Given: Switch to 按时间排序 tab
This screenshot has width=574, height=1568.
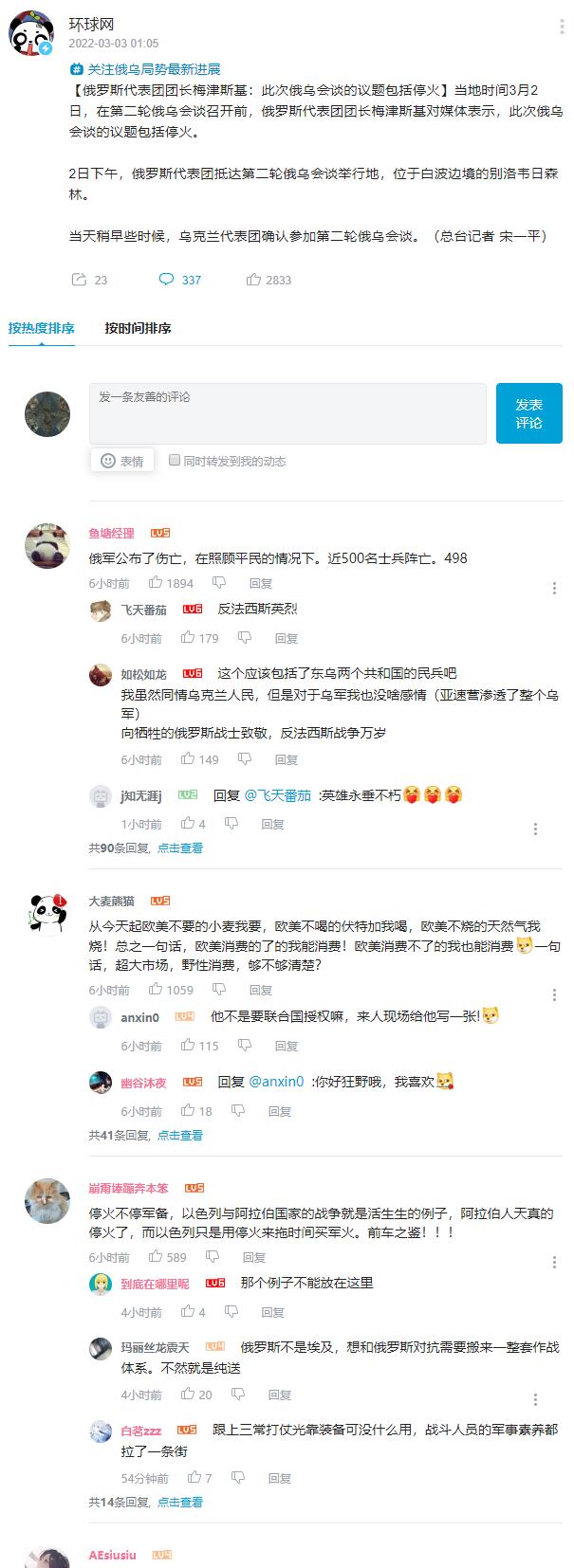Looking at the screenshot, I should (x=138, y=328).
